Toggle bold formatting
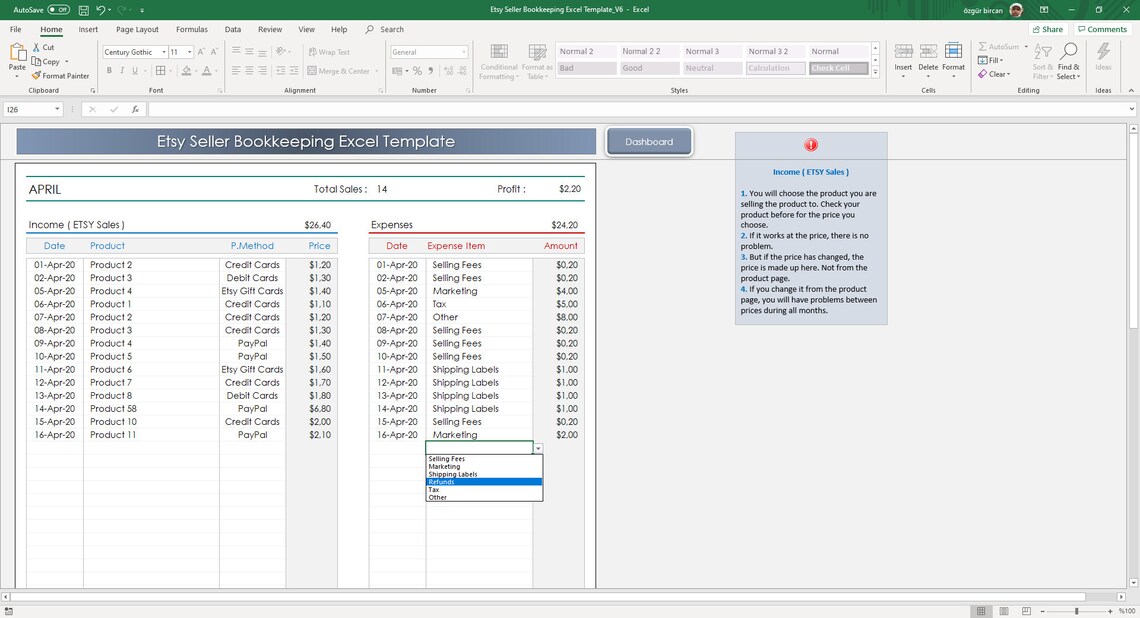The height and width of the screenshot is (618, 1140). (109, 70)
